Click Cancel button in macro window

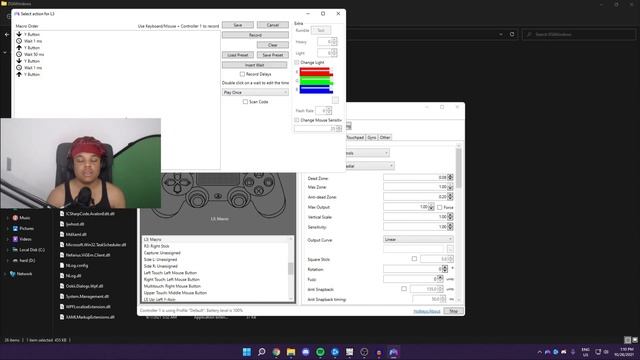coord(273,25)
